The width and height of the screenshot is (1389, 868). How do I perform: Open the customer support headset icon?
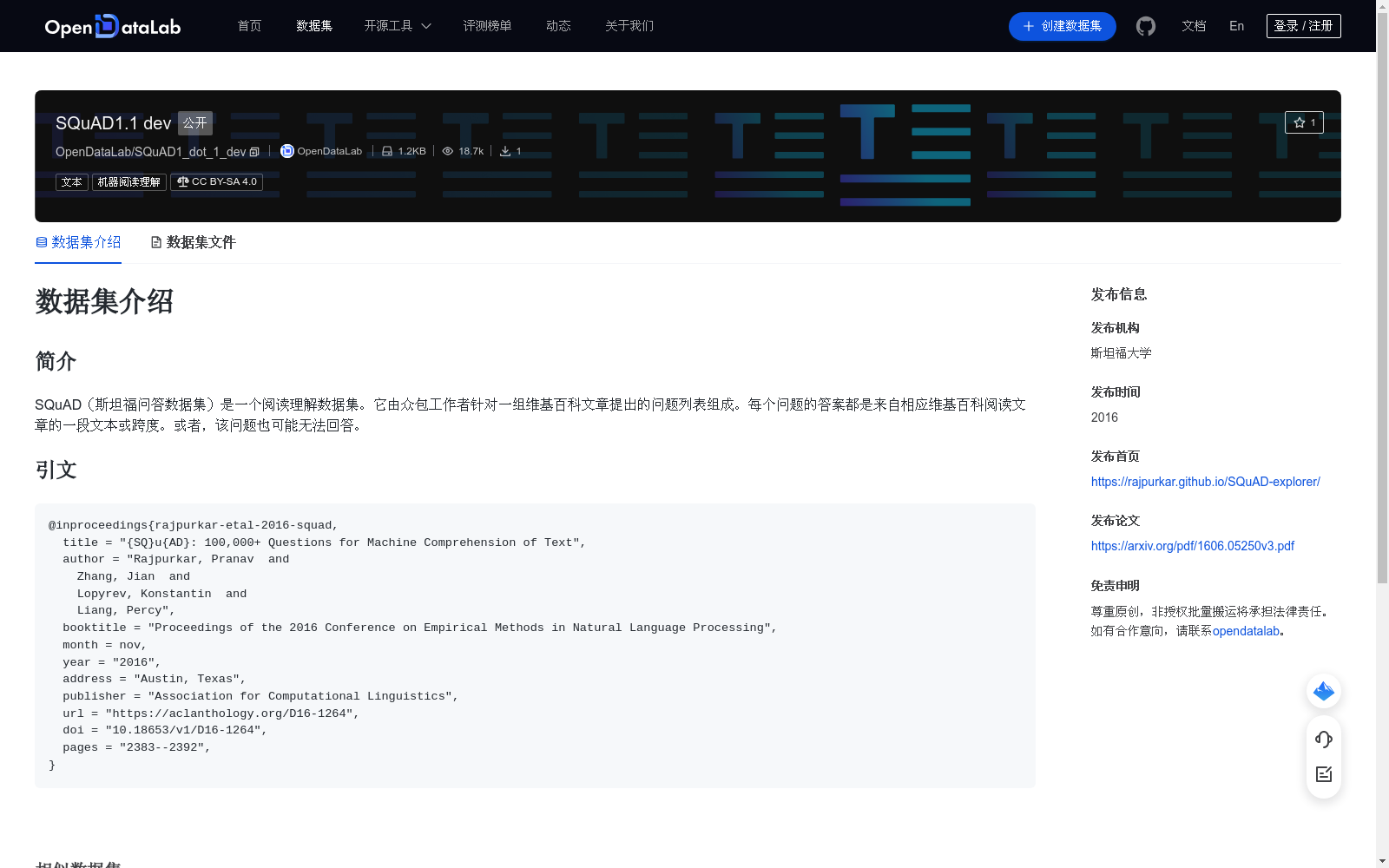[1324, 740]
